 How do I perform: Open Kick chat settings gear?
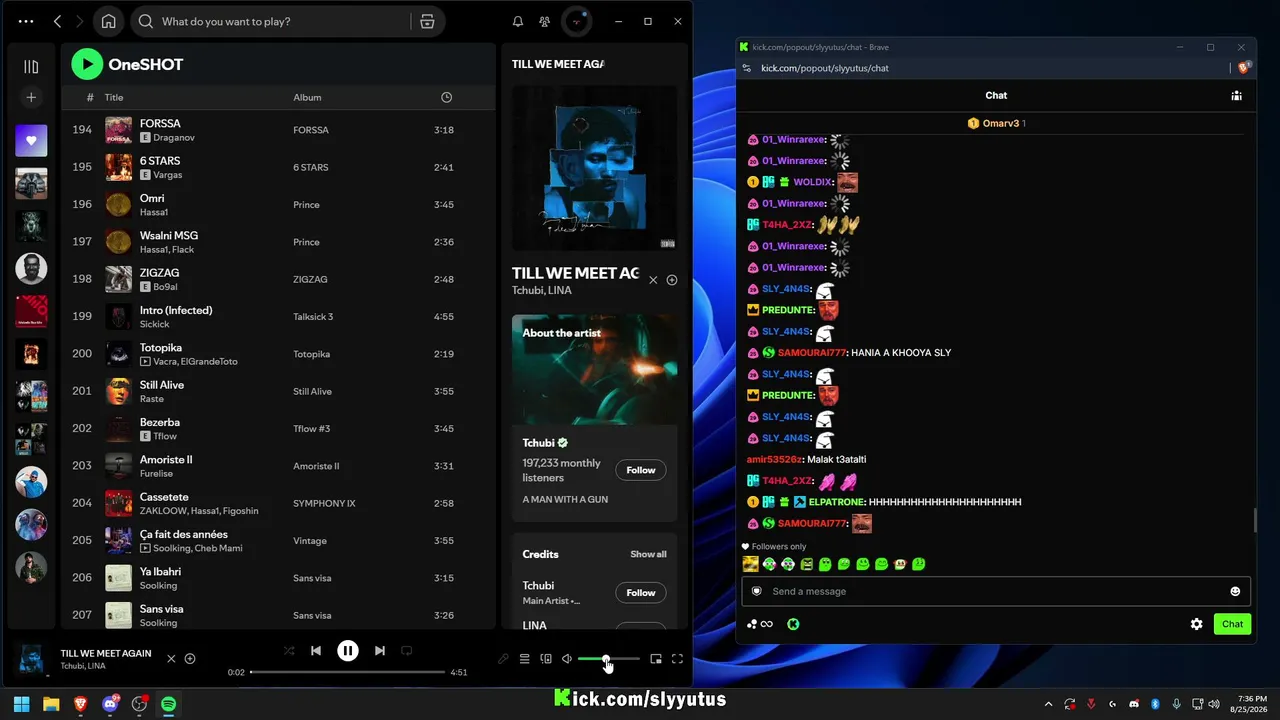click(1196, 624)
